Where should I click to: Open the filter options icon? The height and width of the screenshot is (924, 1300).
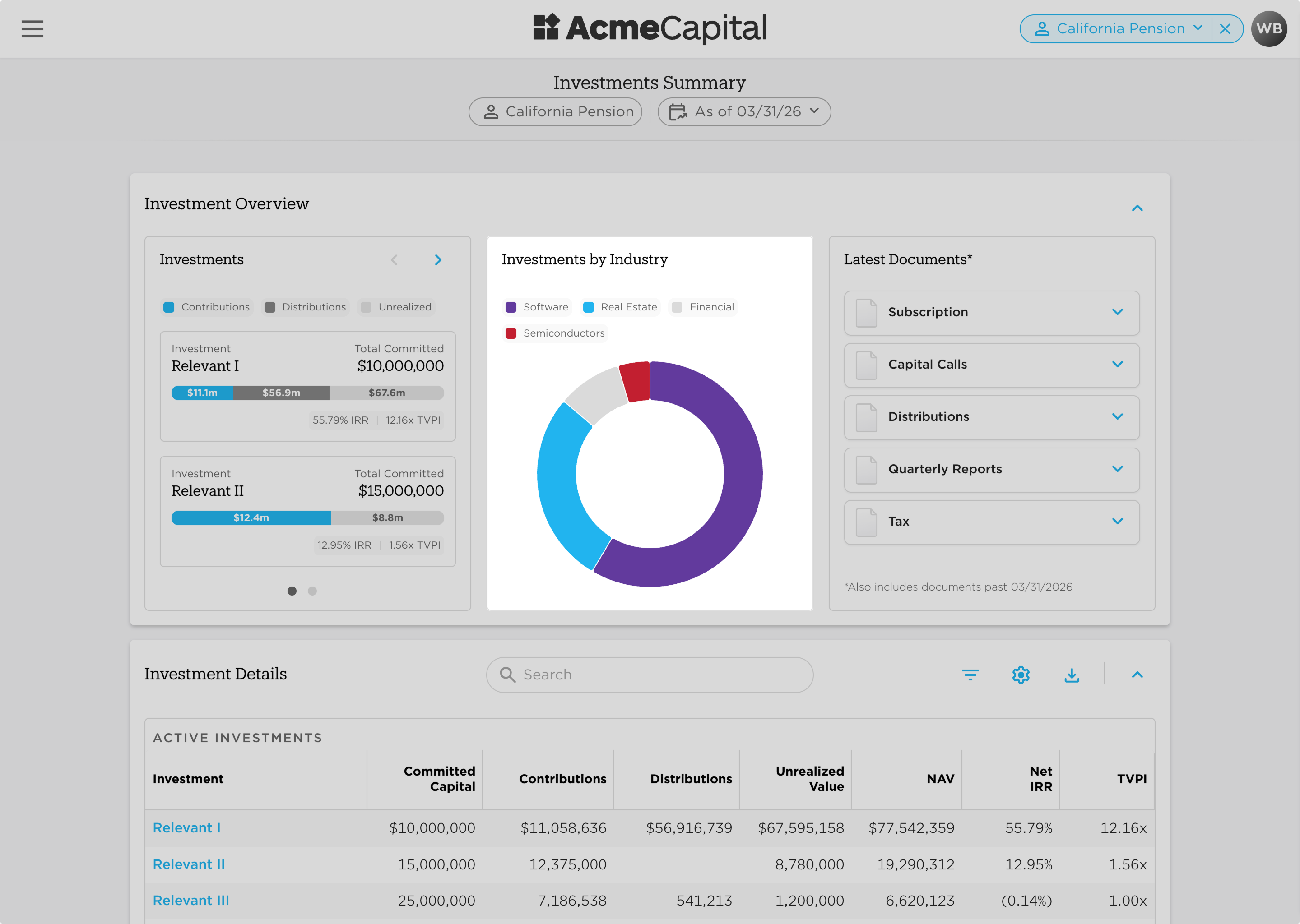970,675
